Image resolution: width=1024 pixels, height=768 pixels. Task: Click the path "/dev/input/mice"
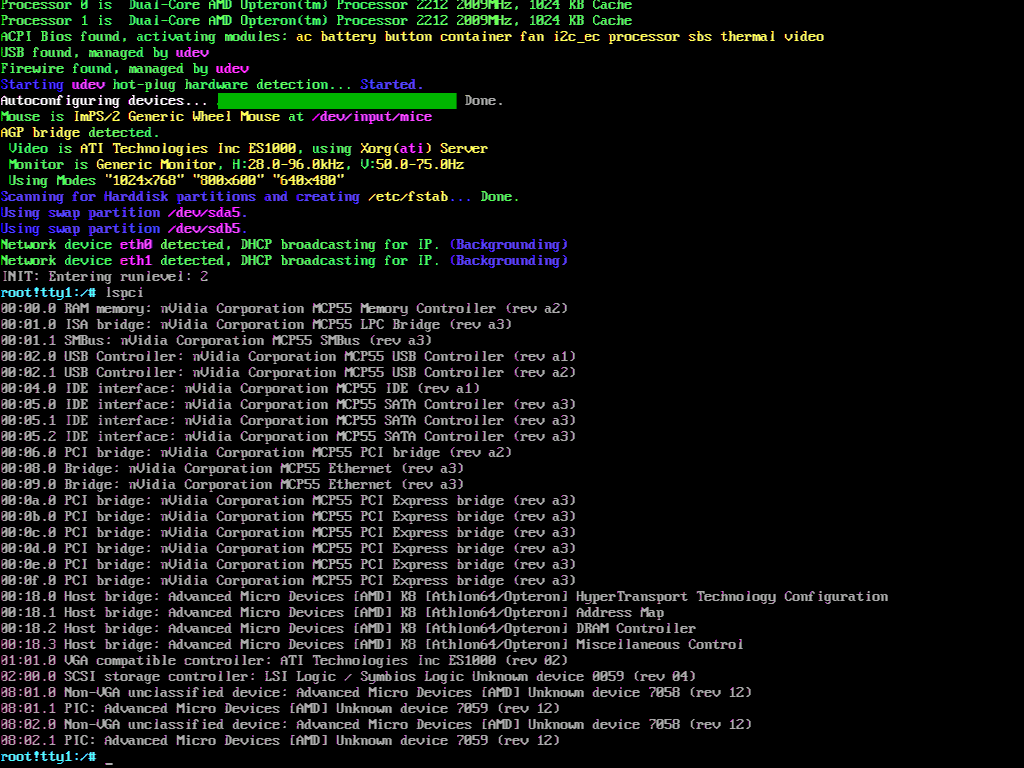pos(372,116)
